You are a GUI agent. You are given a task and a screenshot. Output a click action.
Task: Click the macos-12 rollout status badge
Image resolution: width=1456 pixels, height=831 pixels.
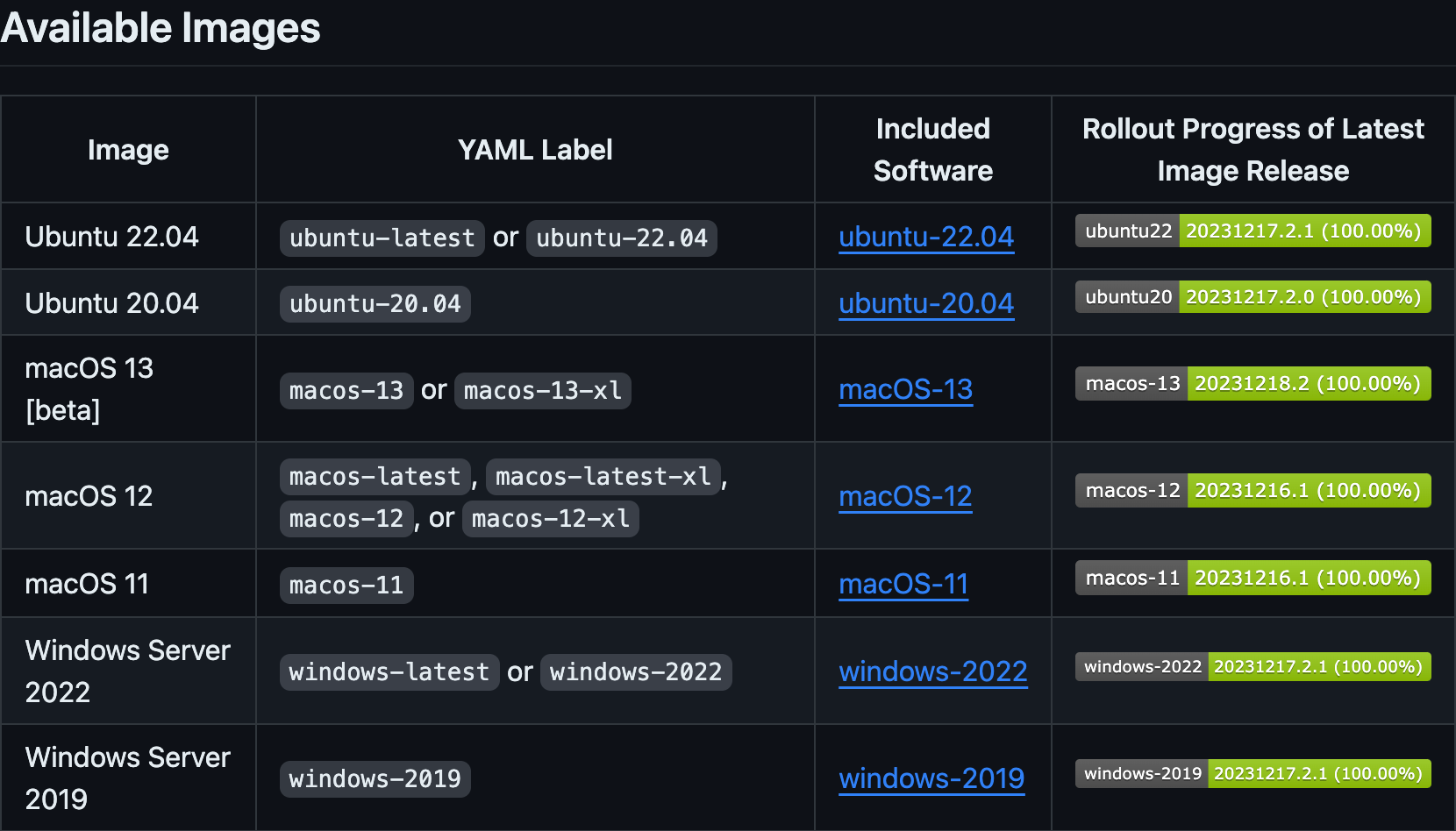pos(1253,490)
